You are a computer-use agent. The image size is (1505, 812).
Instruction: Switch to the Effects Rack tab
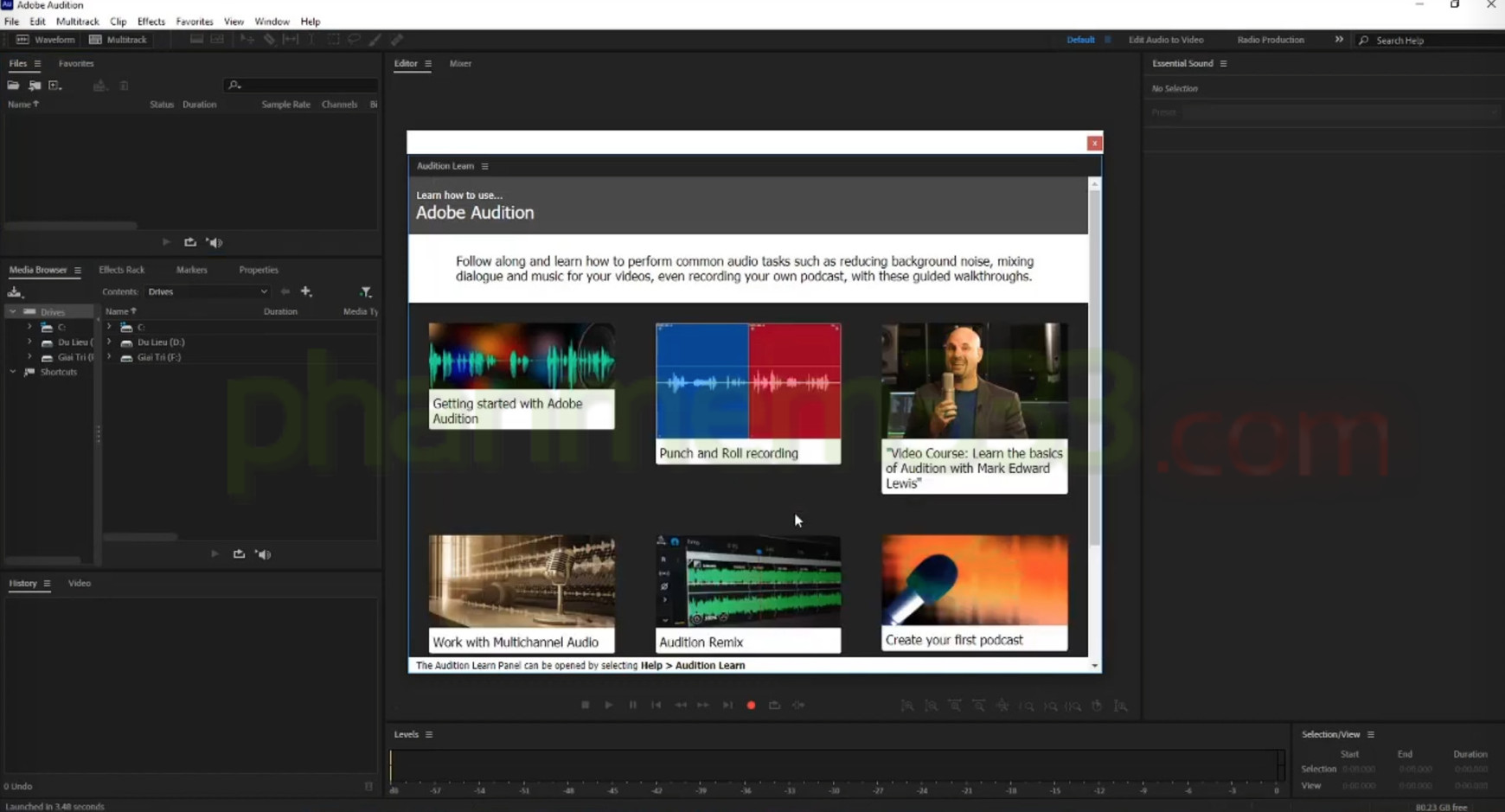[x=121, y=270]
